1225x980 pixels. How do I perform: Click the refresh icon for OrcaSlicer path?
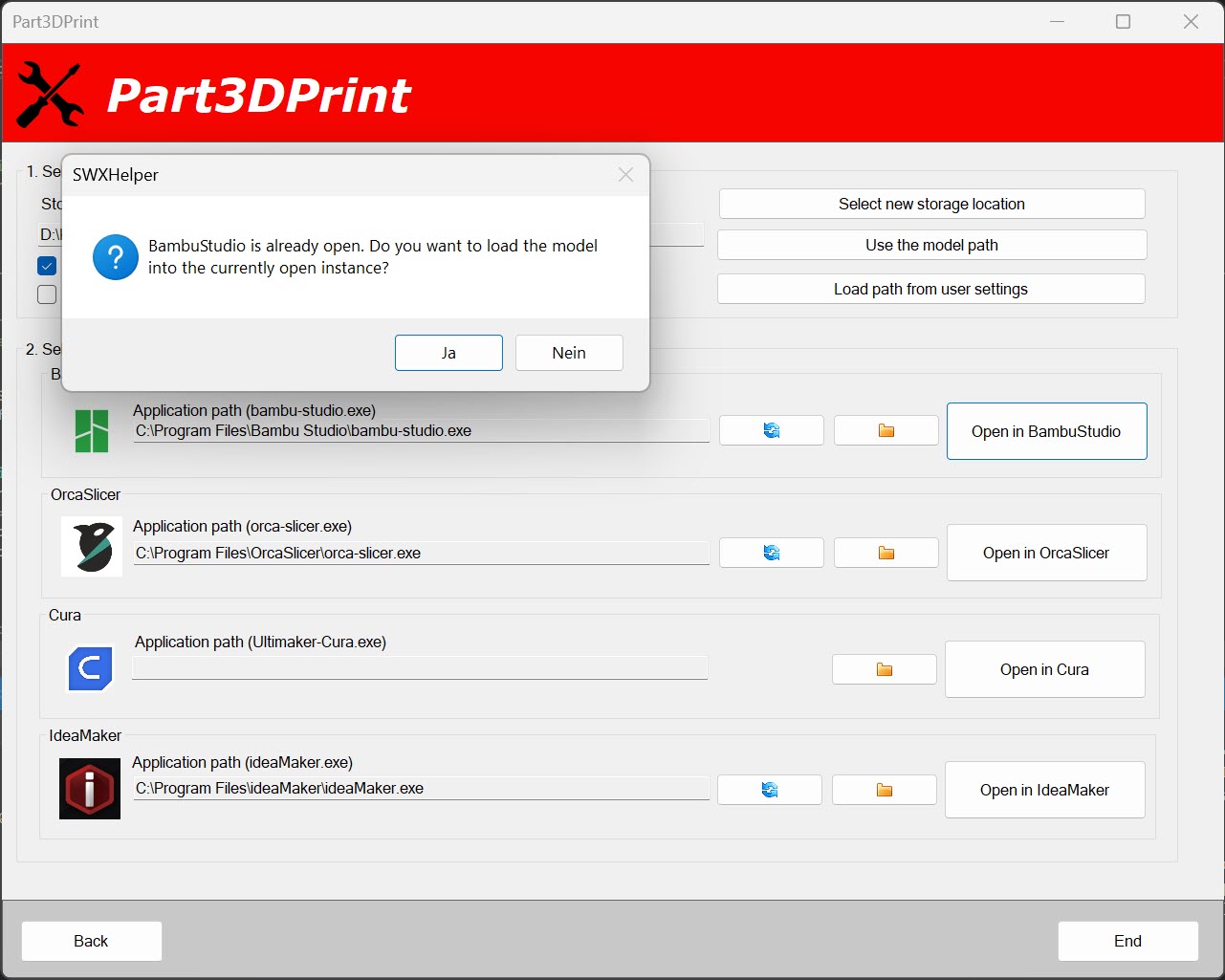pyautogui.click(x=771, y=553)
